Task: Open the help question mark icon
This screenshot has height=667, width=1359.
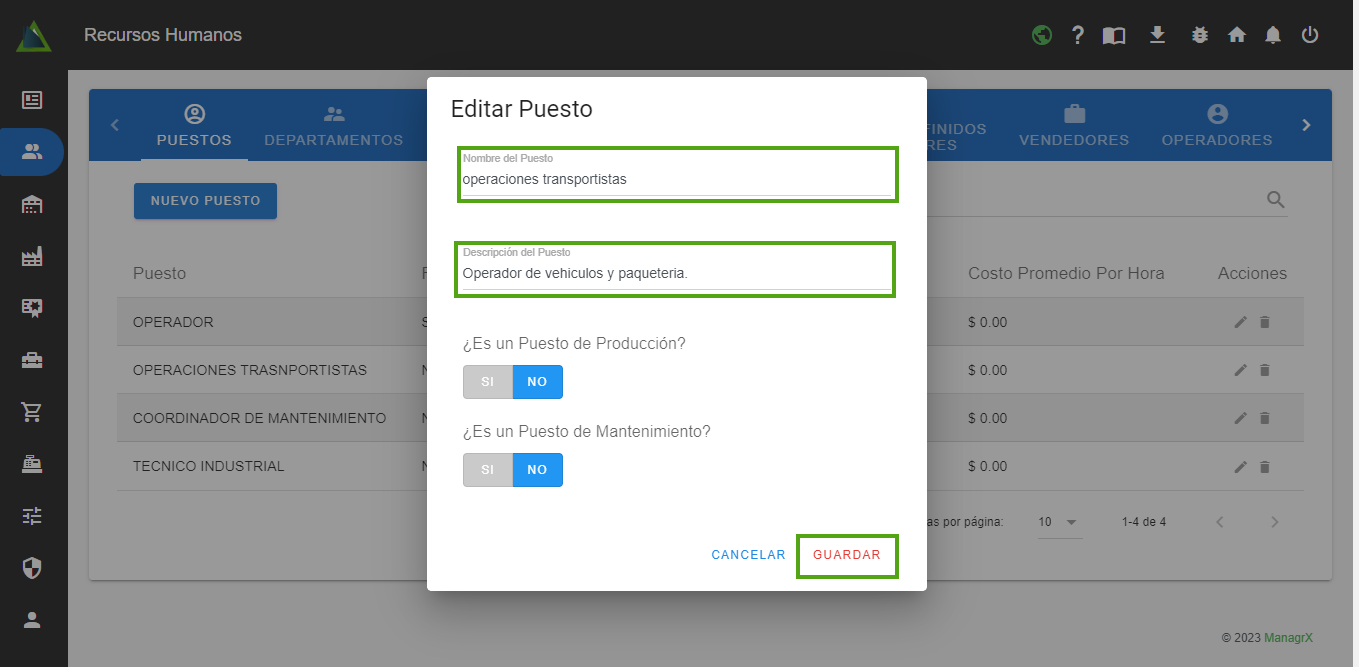Action: pyautogui.click(x=1077, y=35)
